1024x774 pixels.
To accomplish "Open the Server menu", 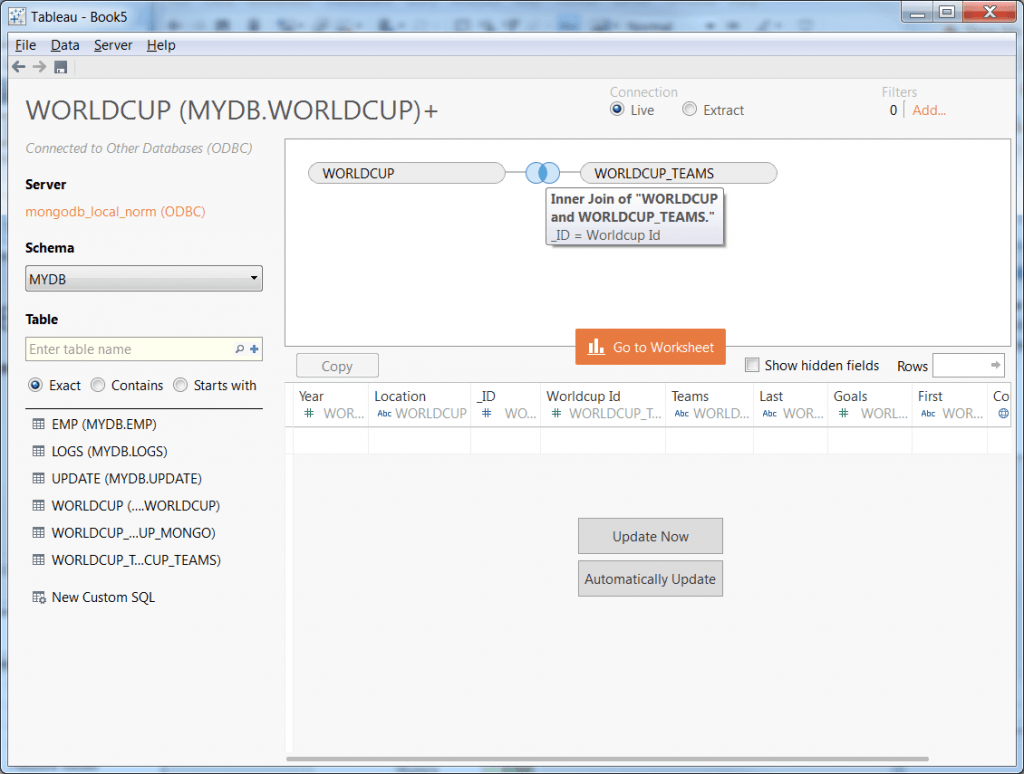I will point(113,45).
